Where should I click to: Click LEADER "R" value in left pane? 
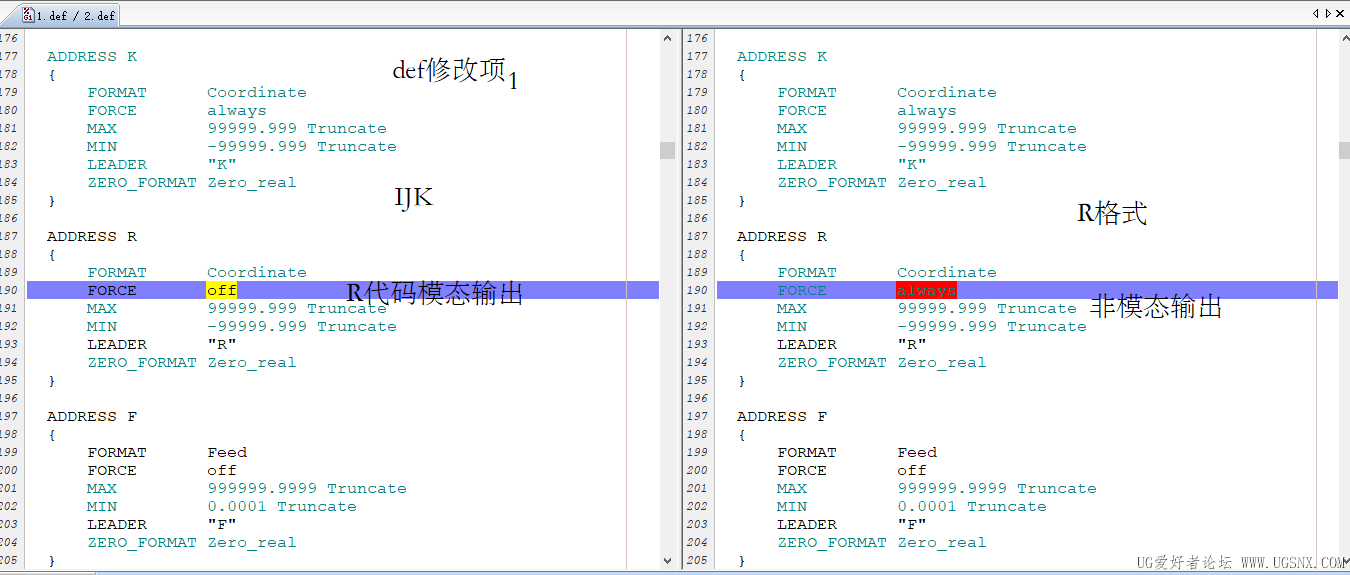click(x=222, y=345)
